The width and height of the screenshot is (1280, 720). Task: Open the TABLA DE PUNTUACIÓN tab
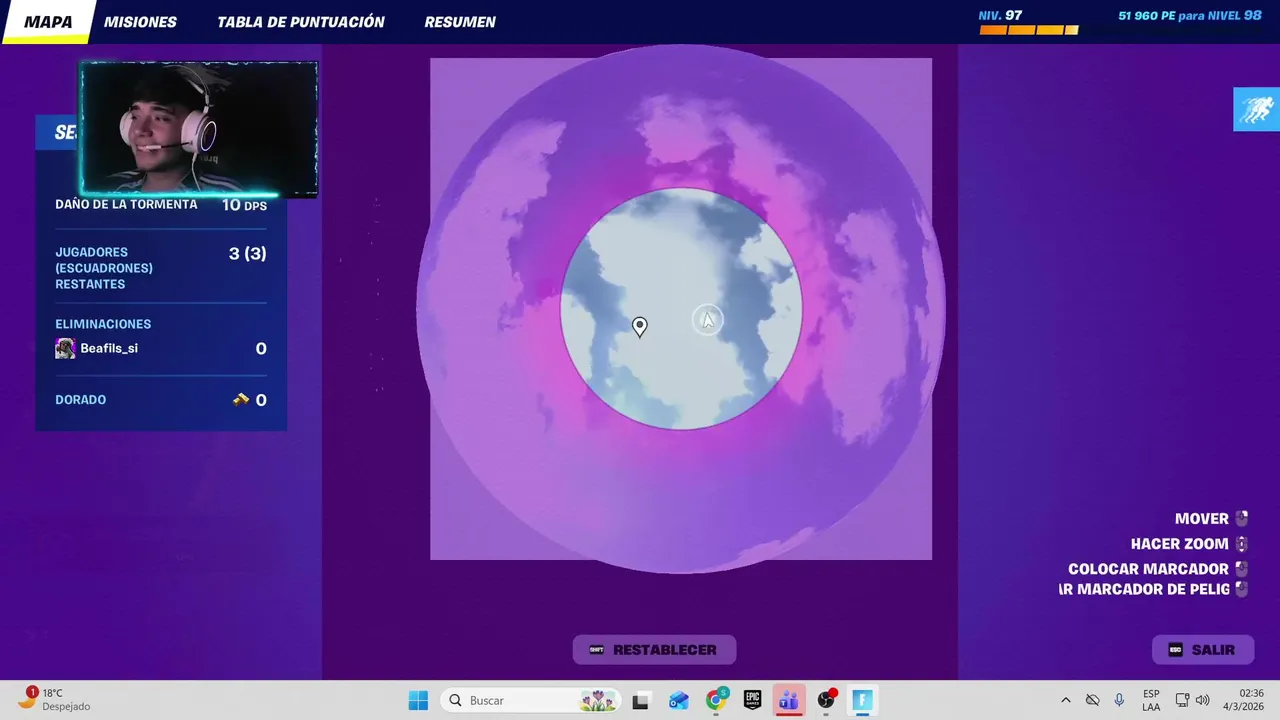301,22
